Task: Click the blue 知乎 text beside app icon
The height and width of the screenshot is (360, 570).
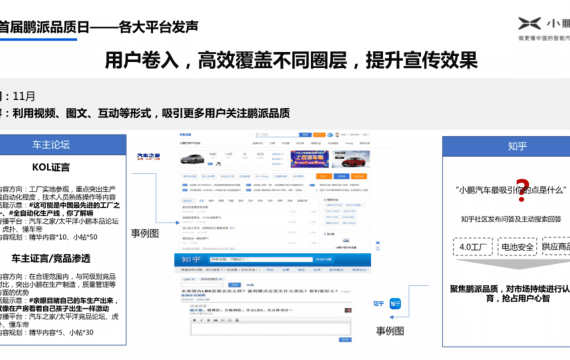Action: (x=378, y=303)
